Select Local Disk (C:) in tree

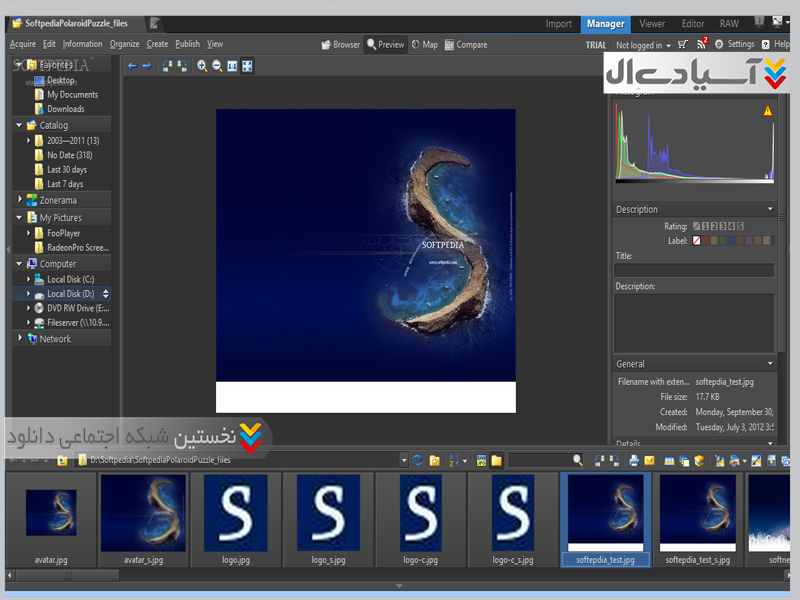pos(70,279)
